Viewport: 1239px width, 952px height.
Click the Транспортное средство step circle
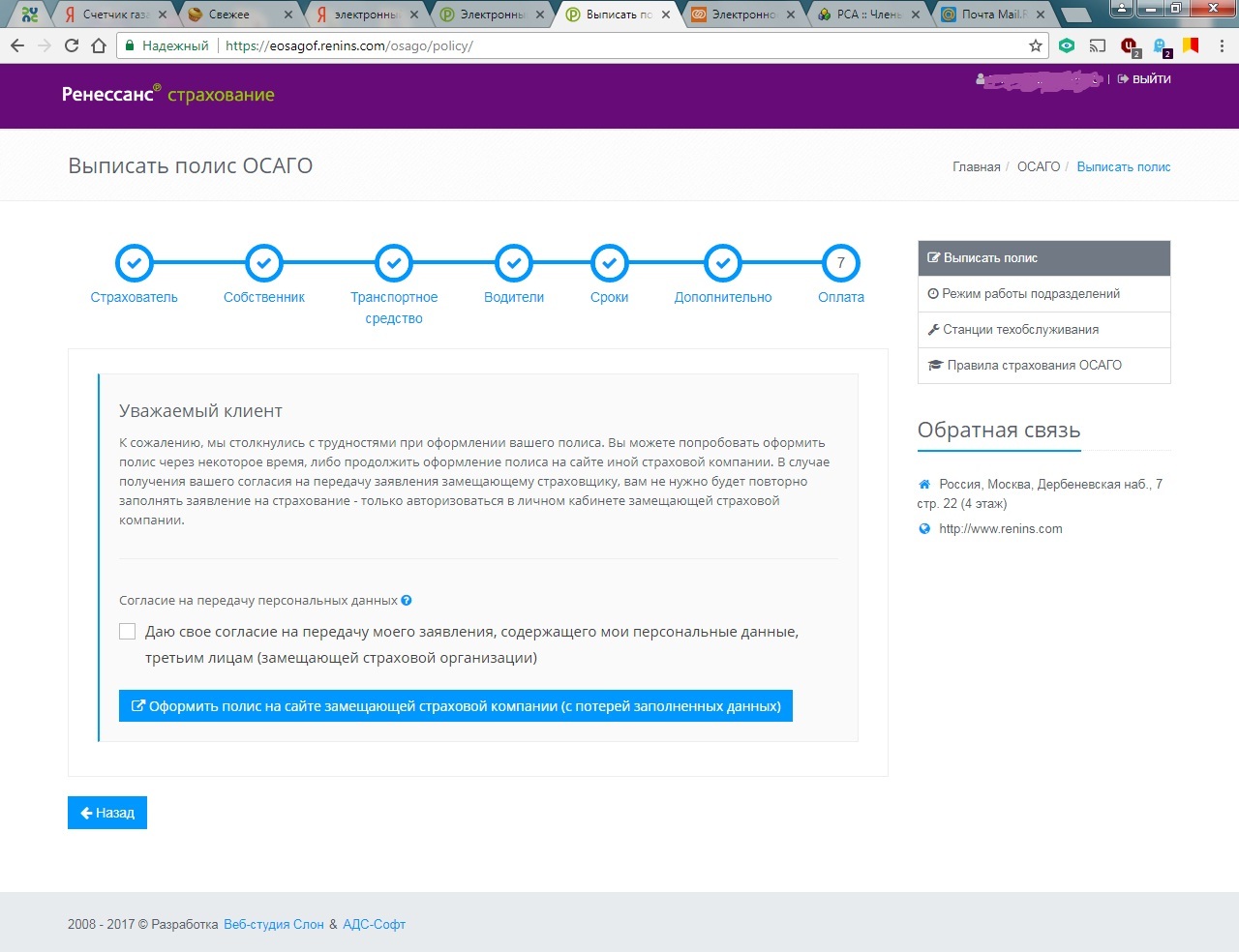pos(394,262)
